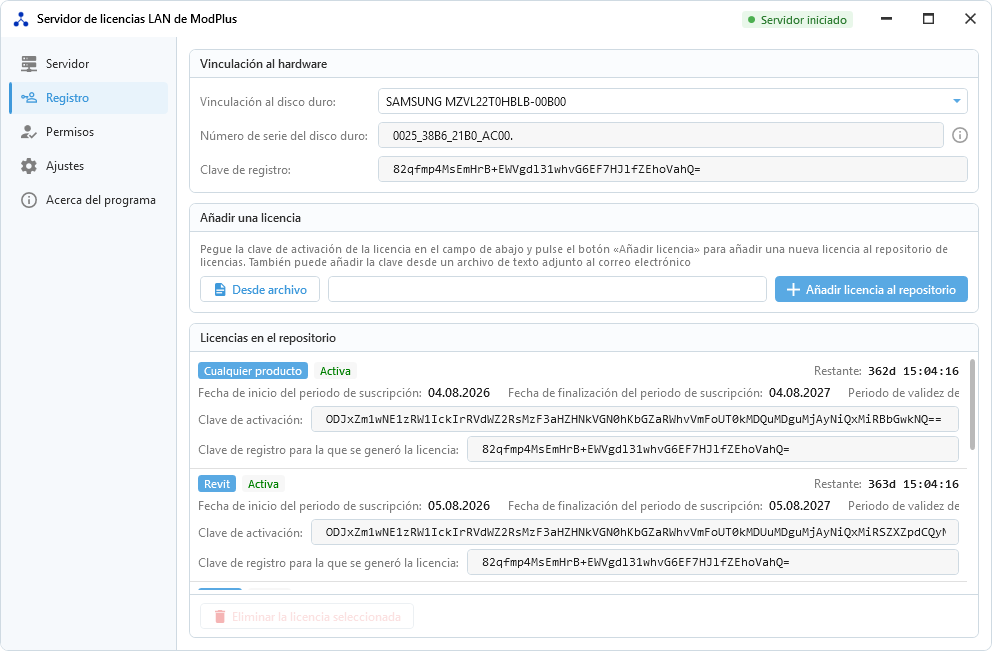Click start date 05.08.2026
Image resolution: width=992 pixels, height=651 pixels.
459,506
